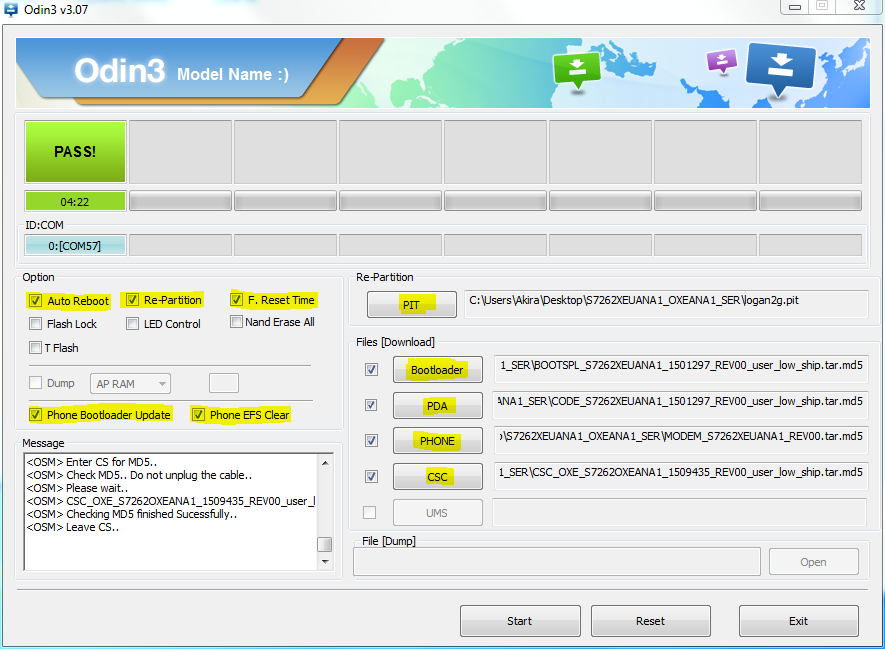Click the Odin3 application icon in title bar
The height and width of the screenshot is (649, 885).
11,8
